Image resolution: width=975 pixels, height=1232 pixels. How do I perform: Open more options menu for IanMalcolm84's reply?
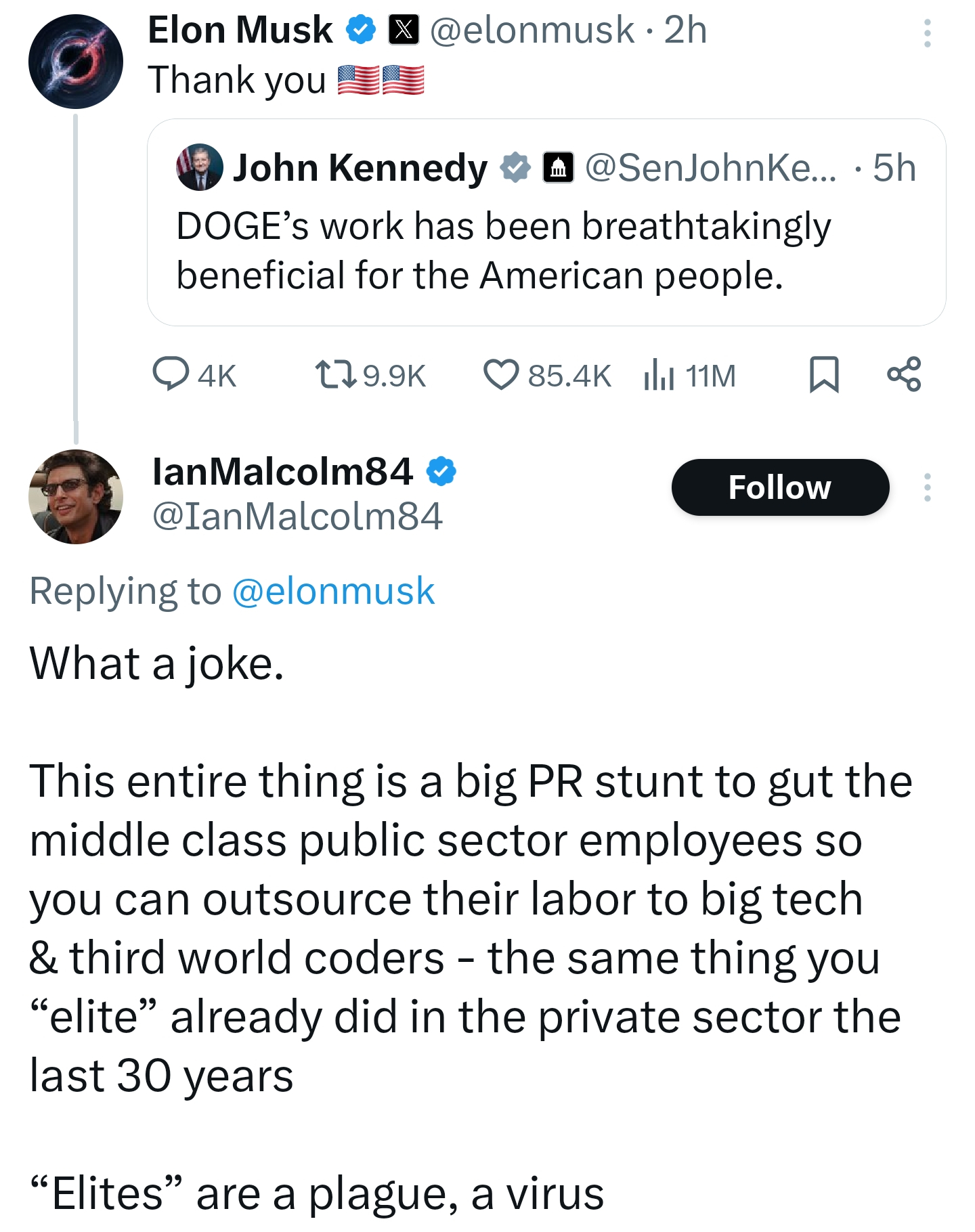[927, 487]
